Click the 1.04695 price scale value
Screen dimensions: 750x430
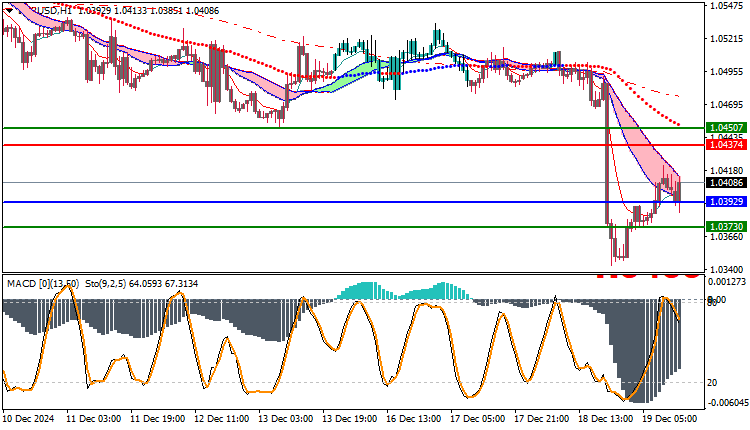click(727, 104)
